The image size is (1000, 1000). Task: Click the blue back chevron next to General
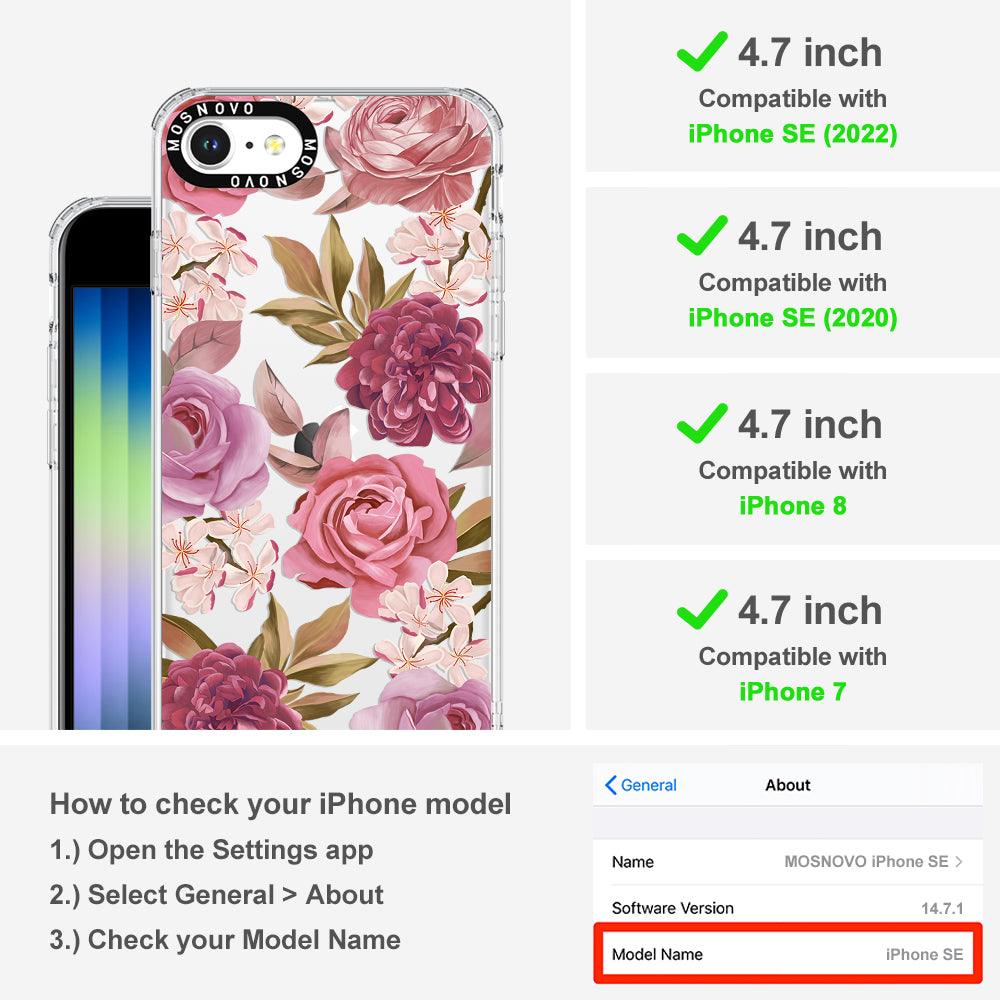pos(610,785)
